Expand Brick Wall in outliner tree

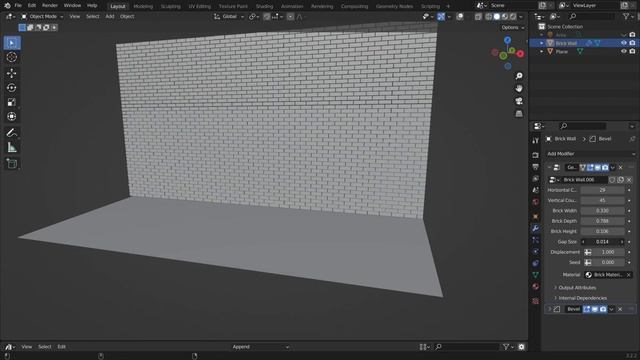point(542,43)
